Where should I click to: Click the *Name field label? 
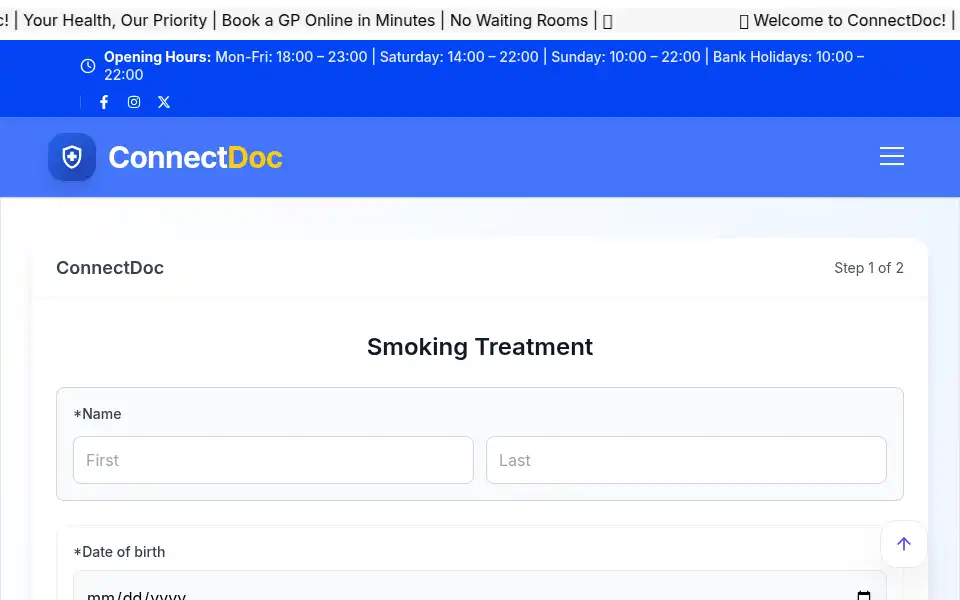(97, 414)
